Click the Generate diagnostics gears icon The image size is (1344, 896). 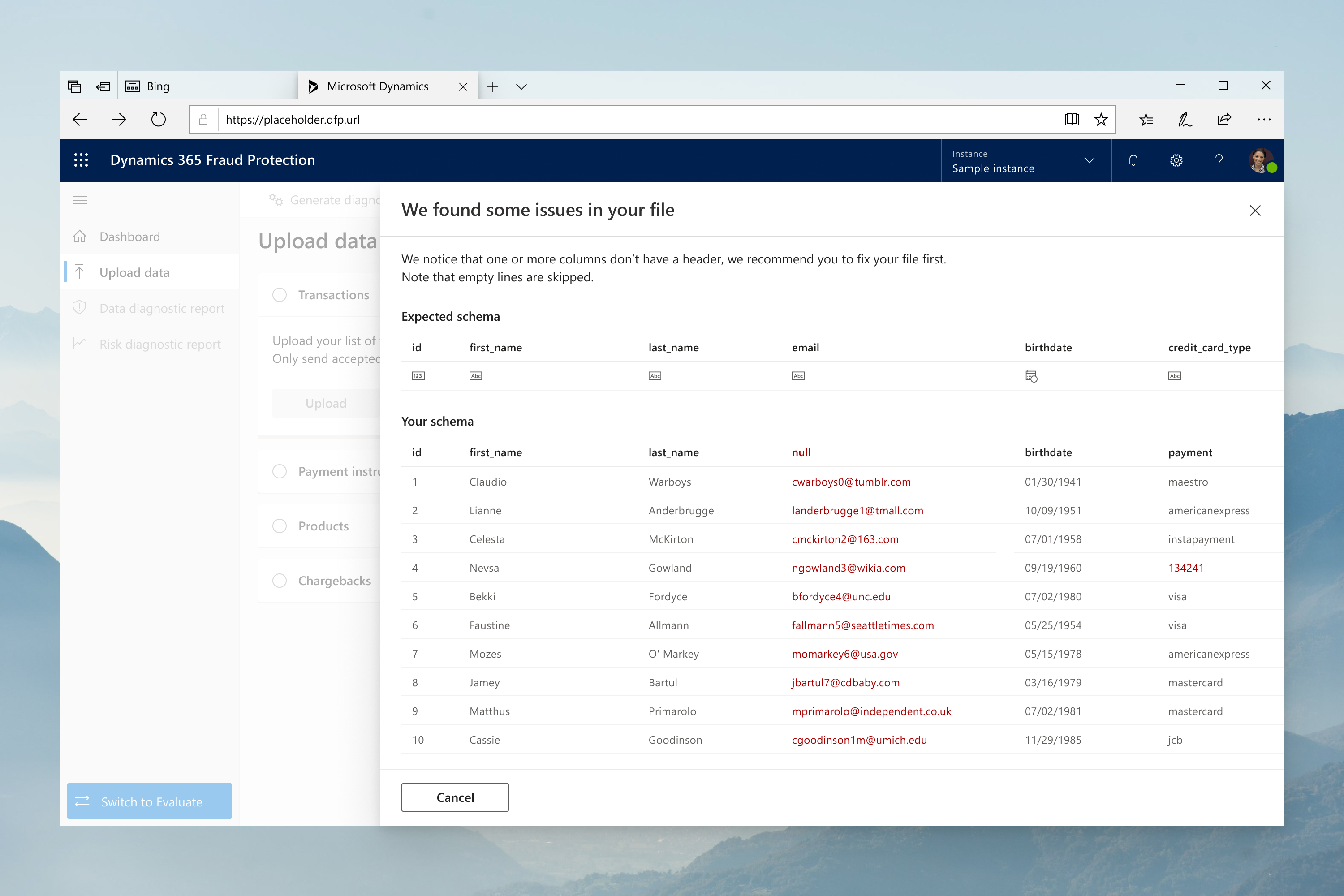[276, 200]
